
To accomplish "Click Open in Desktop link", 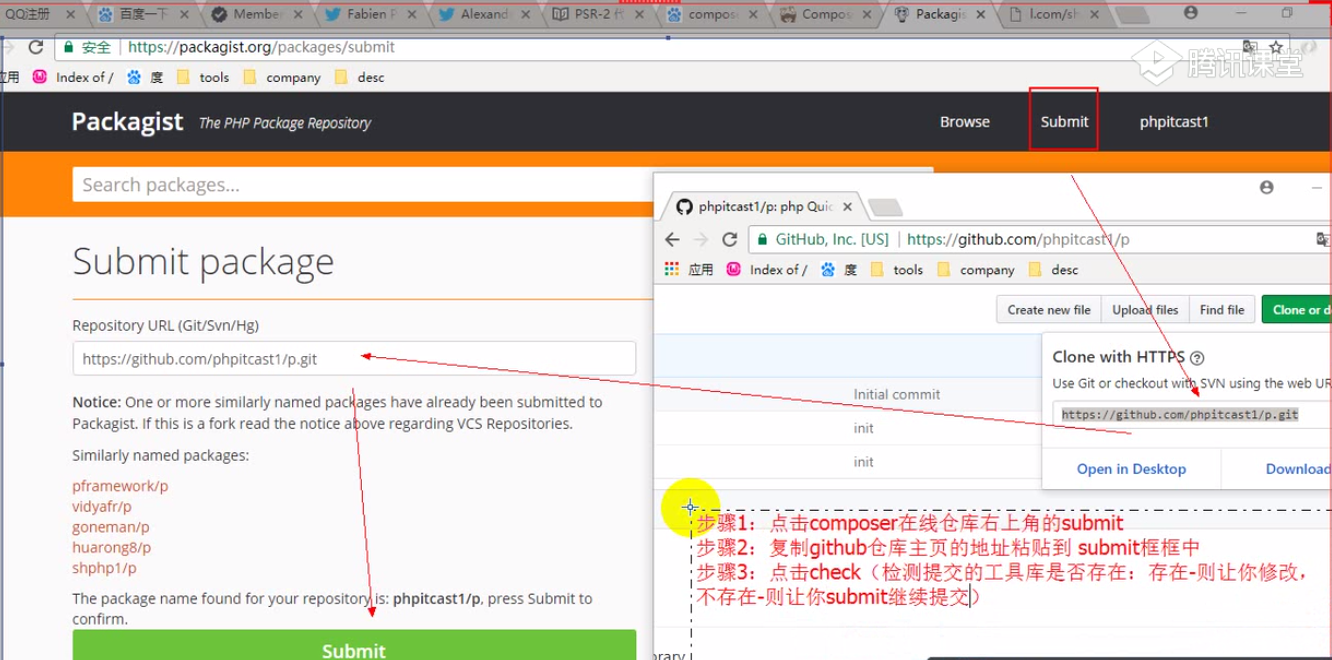I will coord(1131,469).
